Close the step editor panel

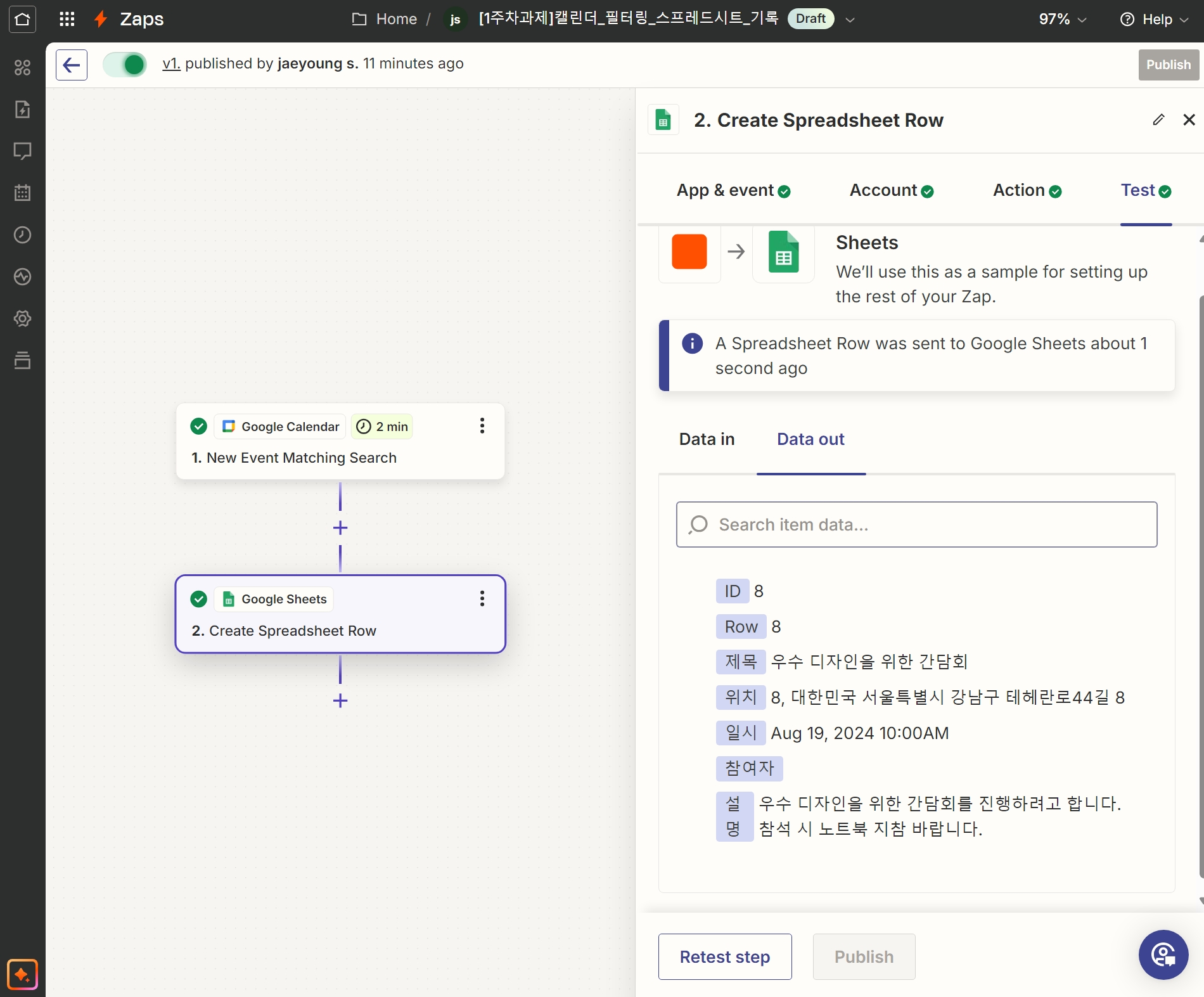(x=1189, y=120)
